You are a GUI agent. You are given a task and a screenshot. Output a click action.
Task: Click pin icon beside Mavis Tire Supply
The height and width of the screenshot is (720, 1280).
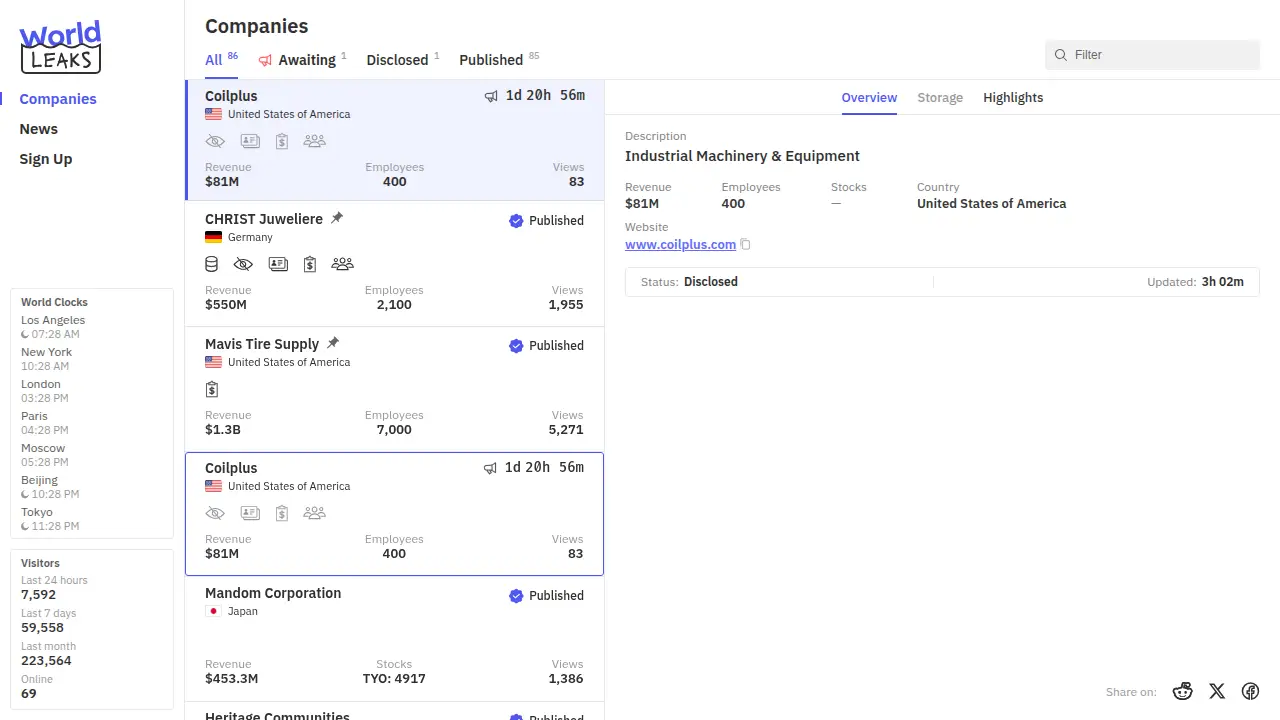point(333,343)
